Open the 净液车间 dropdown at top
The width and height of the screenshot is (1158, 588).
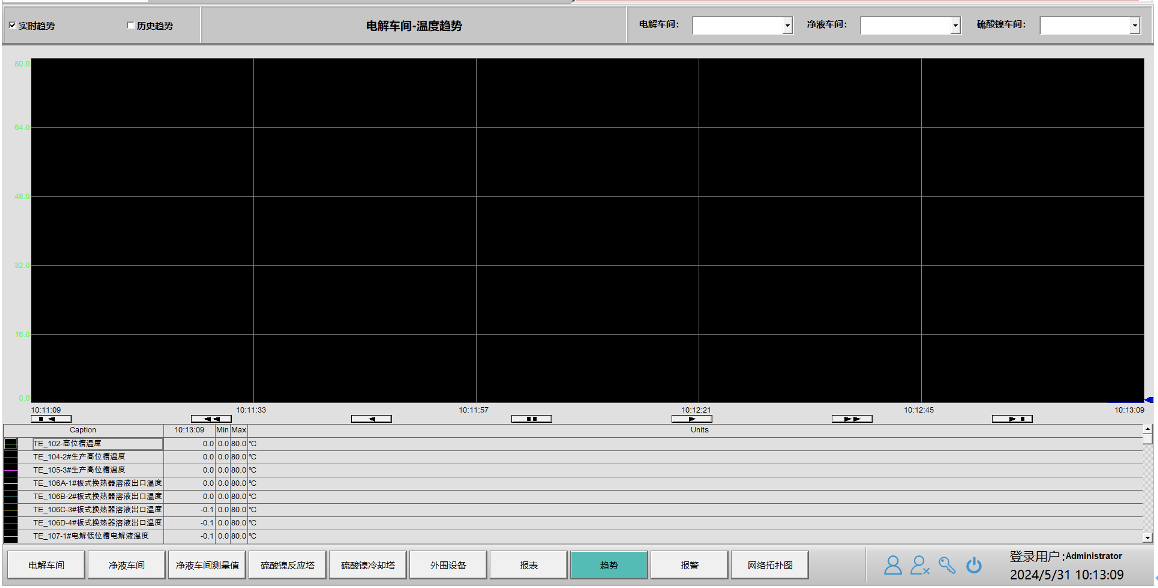click(955, 26)
